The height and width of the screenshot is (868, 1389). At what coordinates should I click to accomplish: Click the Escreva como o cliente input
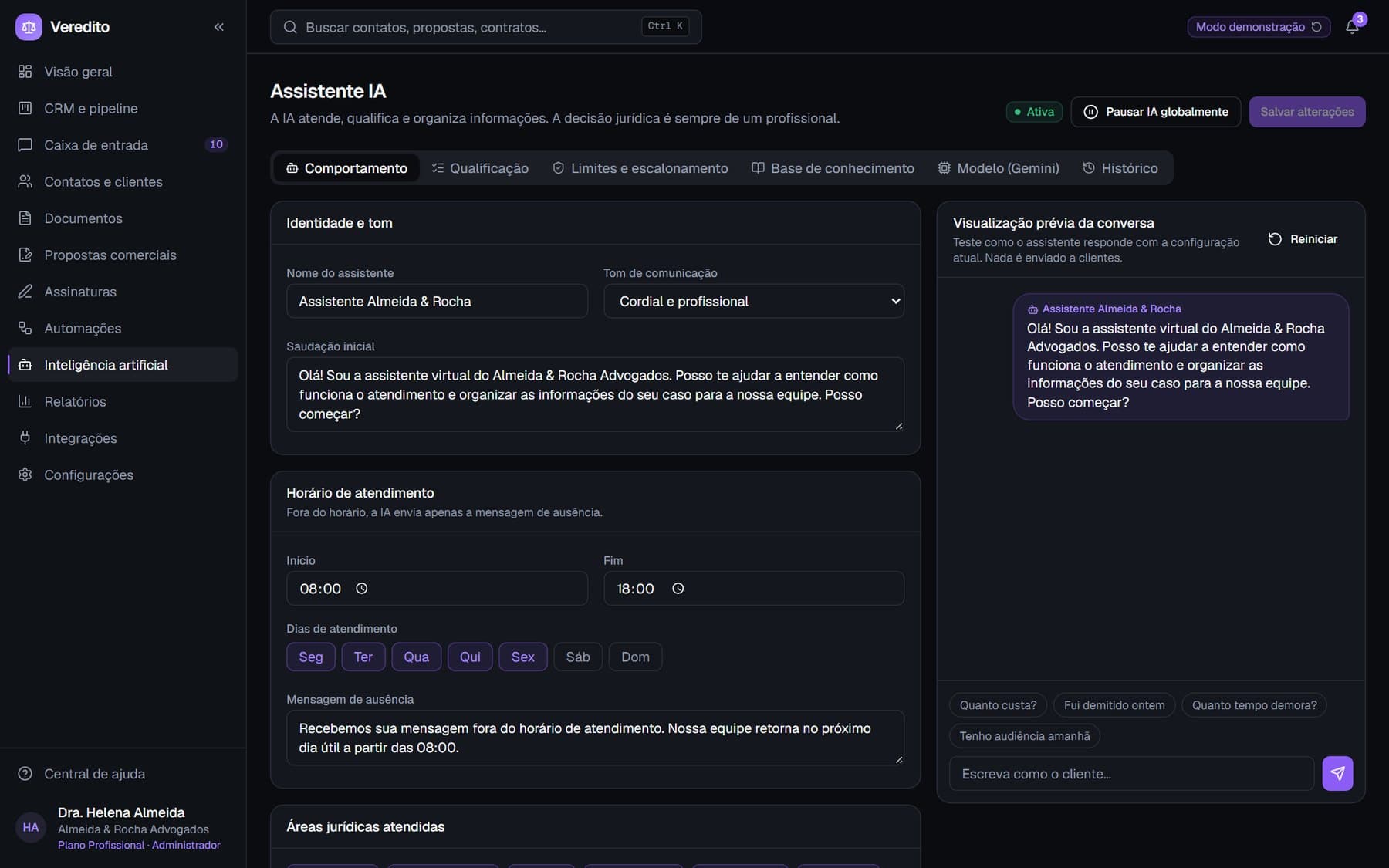point(1131,773)
